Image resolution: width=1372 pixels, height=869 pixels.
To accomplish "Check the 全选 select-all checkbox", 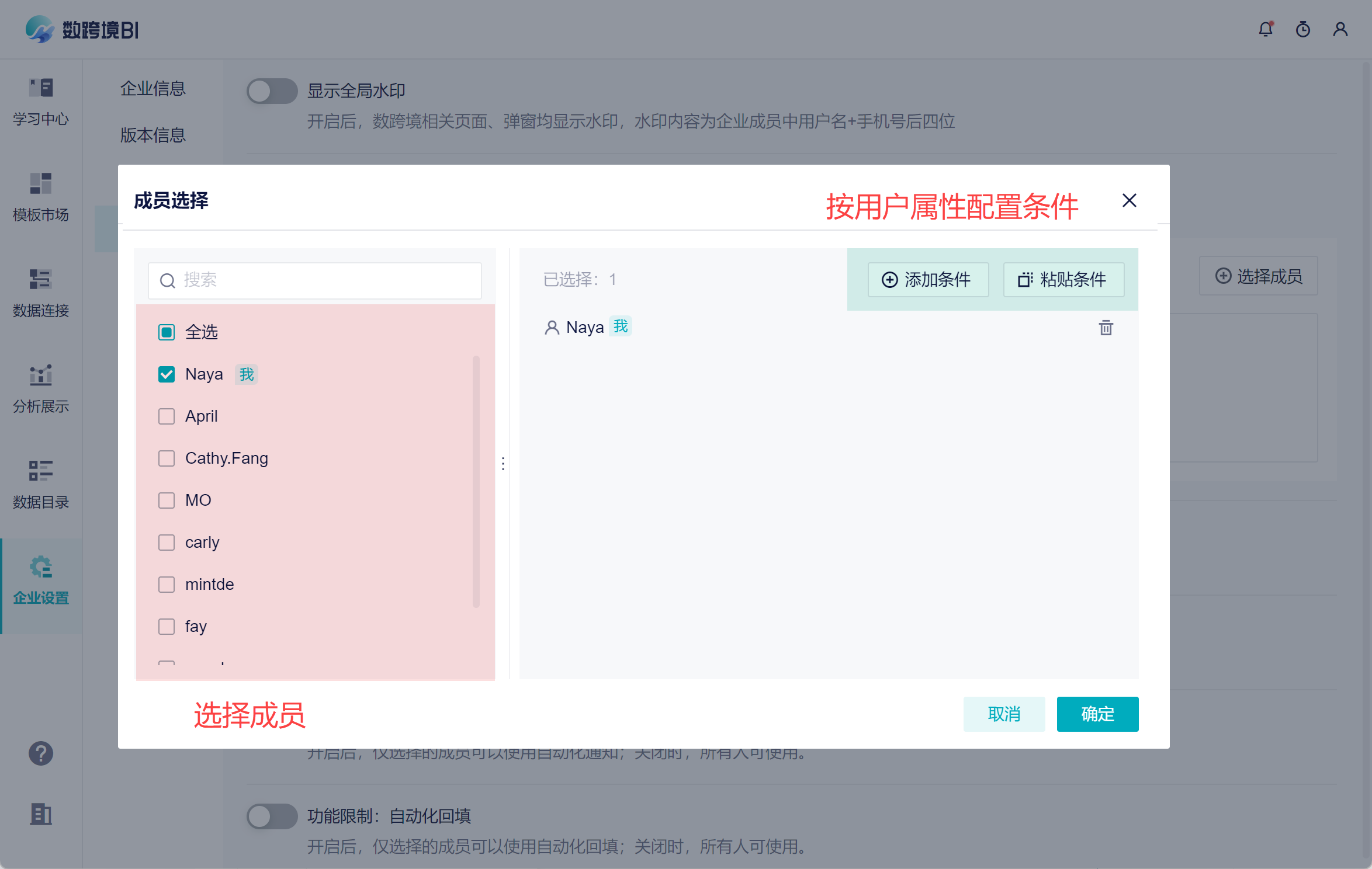I will point(167,332).
